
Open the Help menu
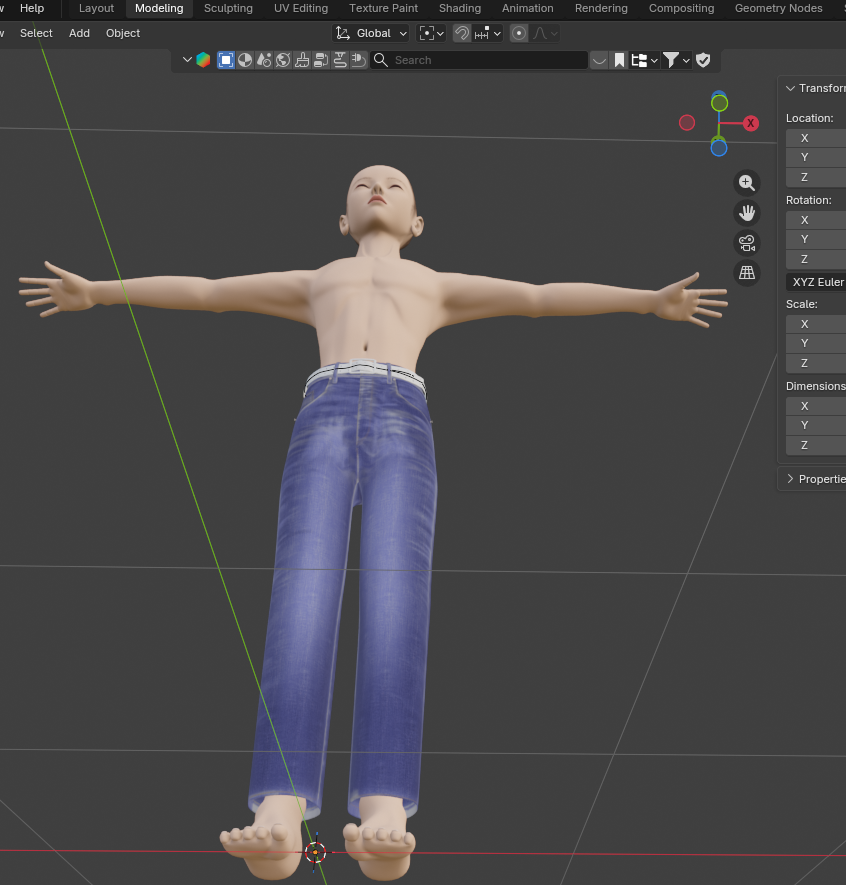click(x=32, y=8)
